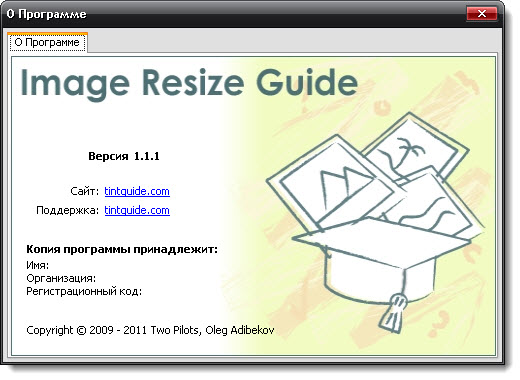Click the Copyright Two Pilots line
The height and width of the screenshot is (380, 520).
pyautogui.click(x=150, y=330)
